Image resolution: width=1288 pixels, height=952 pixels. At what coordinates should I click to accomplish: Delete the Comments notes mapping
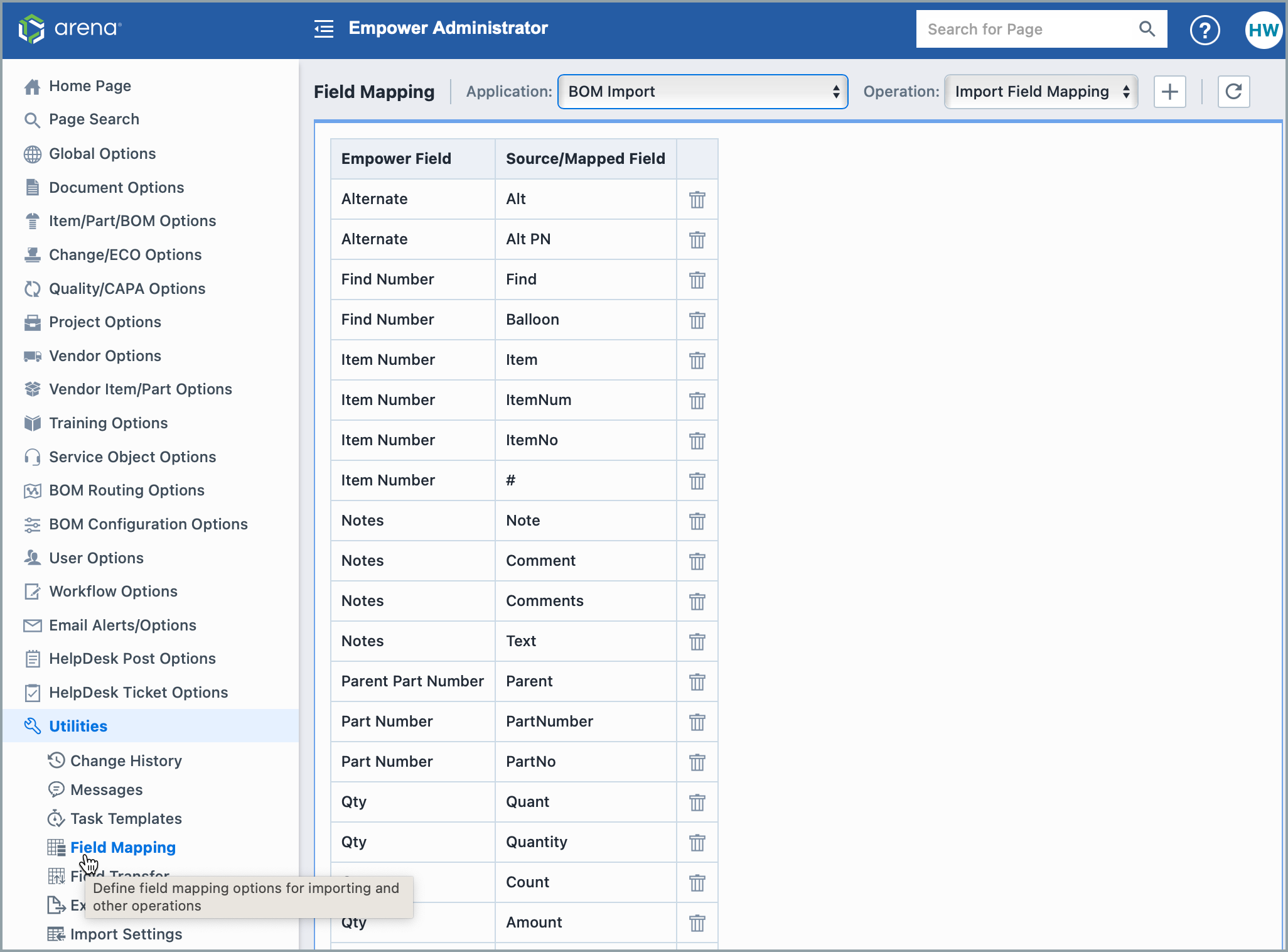click(x=697, y=602)
